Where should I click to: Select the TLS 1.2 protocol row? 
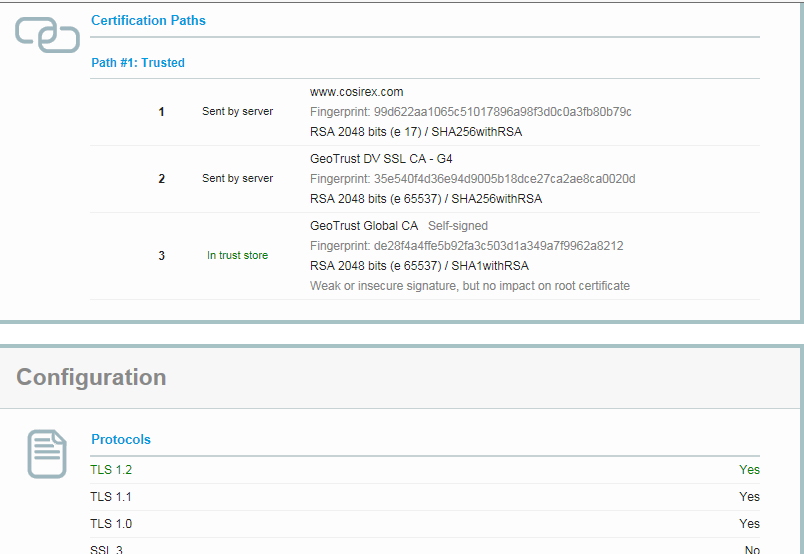111,470
